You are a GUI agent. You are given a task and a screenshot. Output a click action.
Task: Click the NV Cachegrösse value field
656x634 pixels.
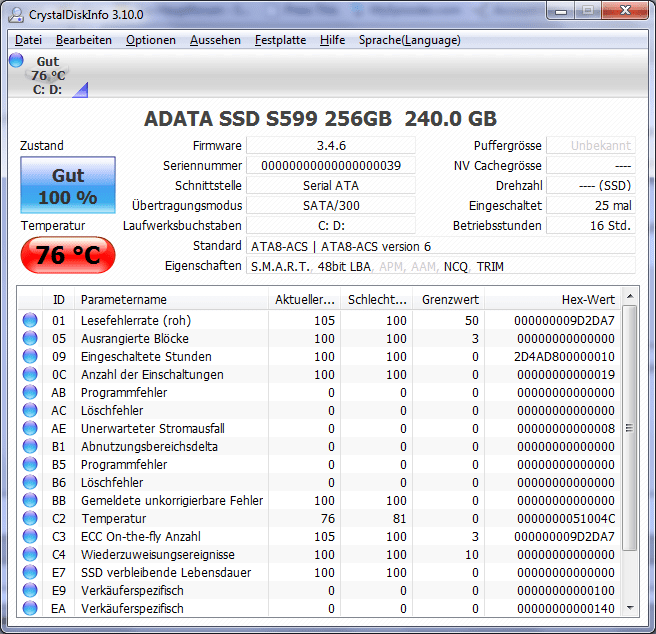pos(591,166)
